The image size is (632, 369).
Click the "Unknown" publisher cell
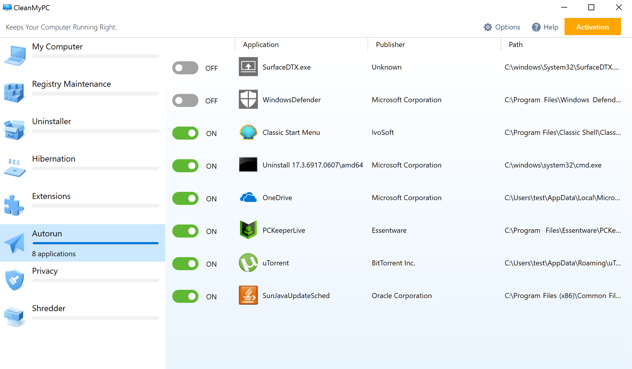[387, 67]
